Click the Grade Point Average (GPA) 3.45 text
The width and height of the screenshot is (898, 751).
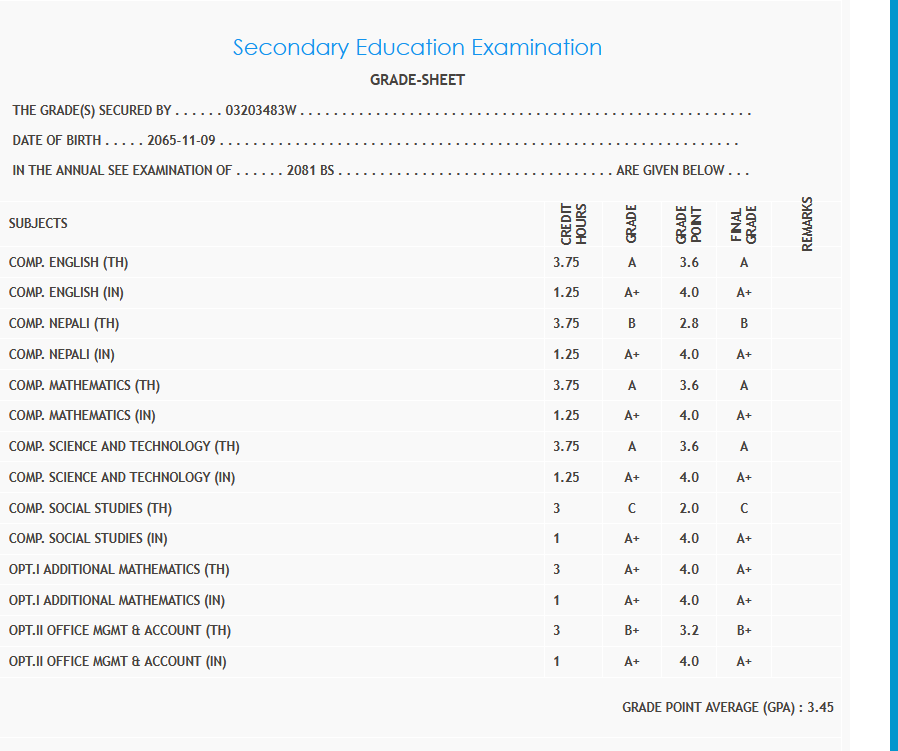[x=727, y=707]
